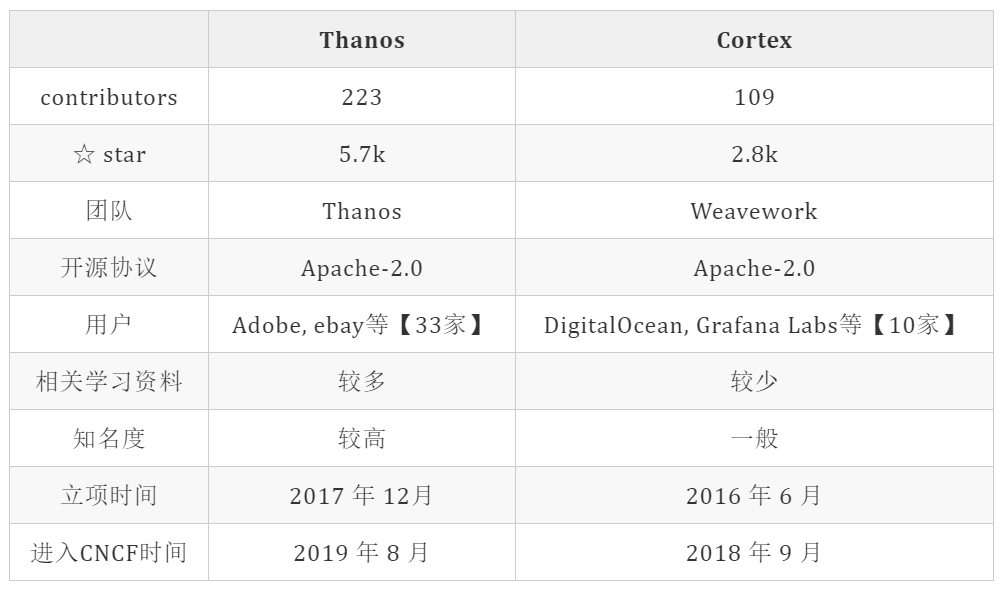Click the star icon row label
This screenshot has height=589, width=1001.
pyautogui.click(x=109, y=154)
